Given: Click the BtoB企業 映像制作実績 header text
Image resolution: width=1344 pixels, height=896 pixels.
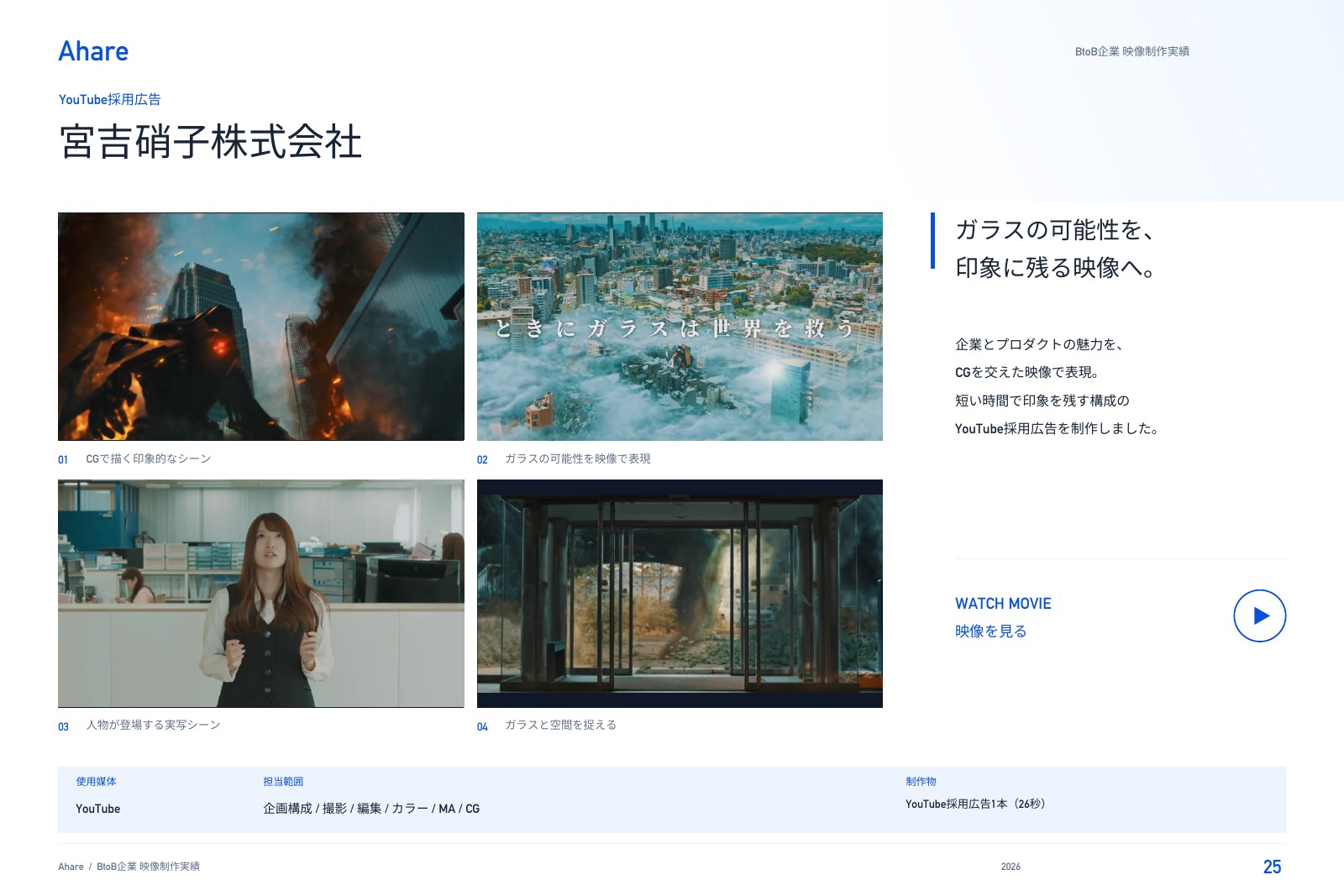Looking at the screenshot, I should 1132,51.
